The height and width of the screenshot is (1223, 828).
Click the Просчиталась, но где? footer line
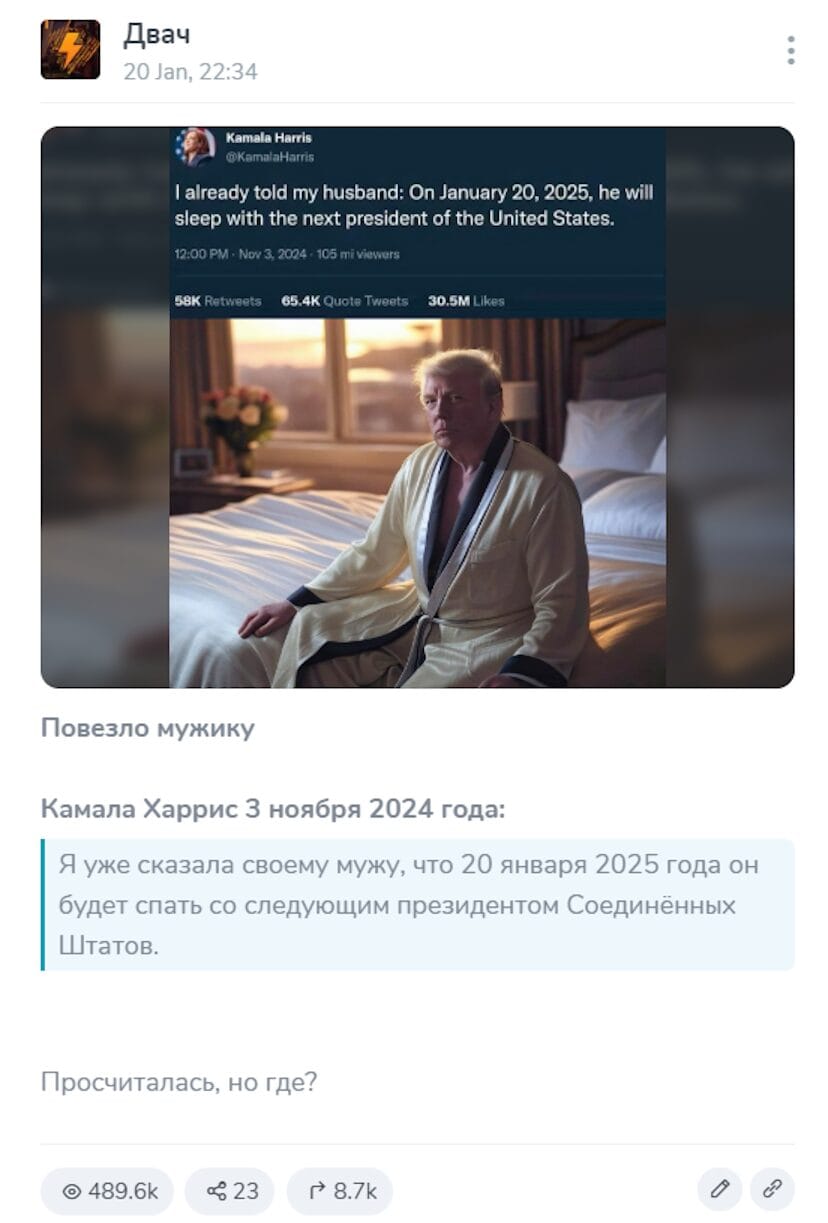[x=179, y=1082]
